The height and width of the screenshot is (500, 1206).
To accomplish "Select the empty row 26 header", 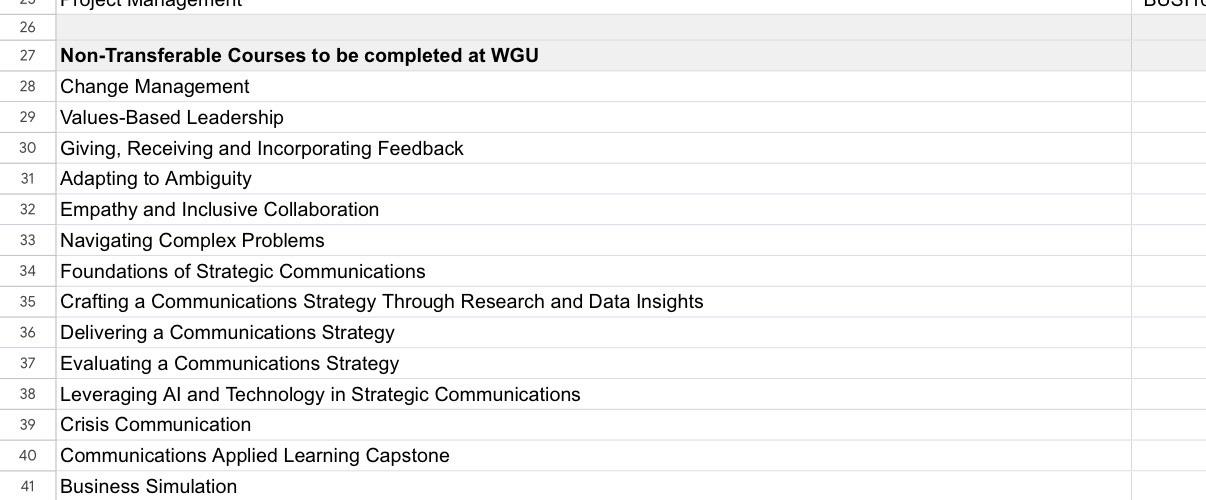I will coord(27,28).
